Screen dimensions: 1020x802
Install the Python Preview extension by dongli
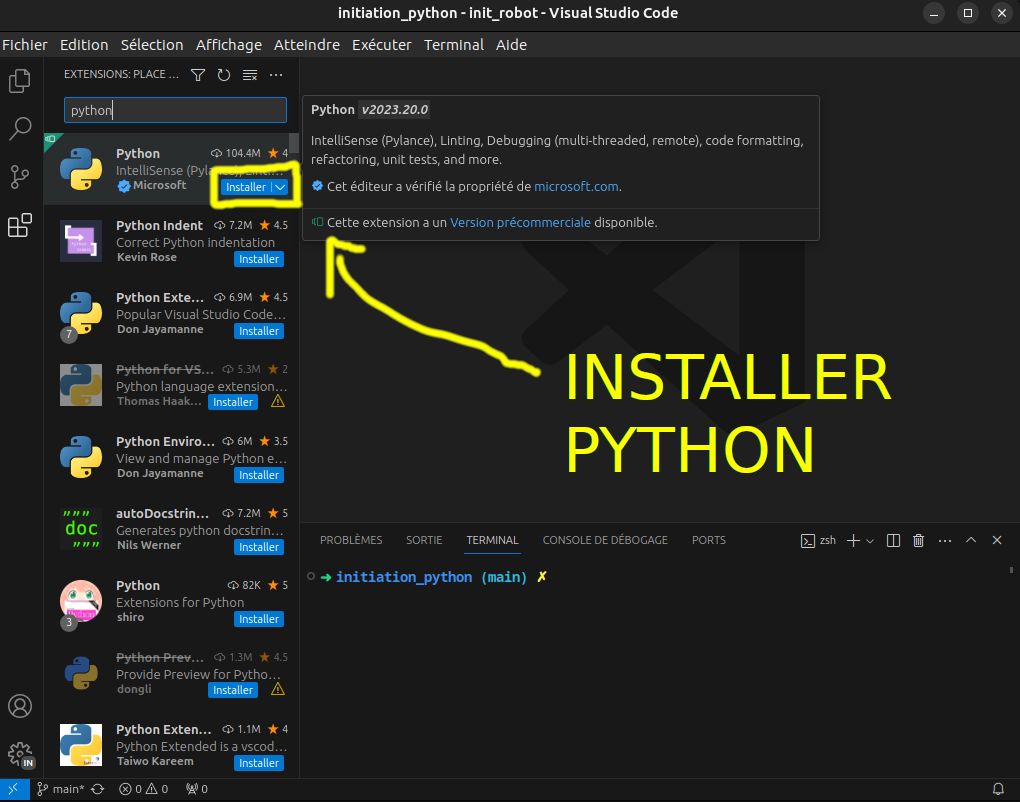tap(233, 690)
